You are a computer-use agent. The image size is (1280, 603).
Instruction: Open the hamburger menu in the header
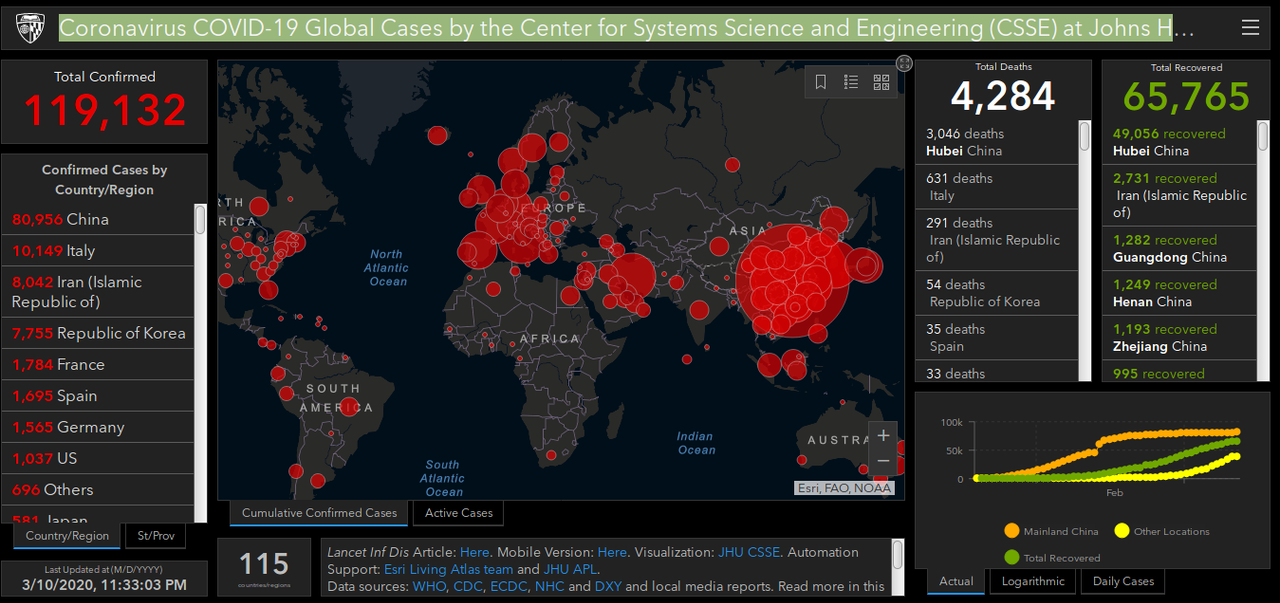pyautogui.click(x=1250, y=28)
